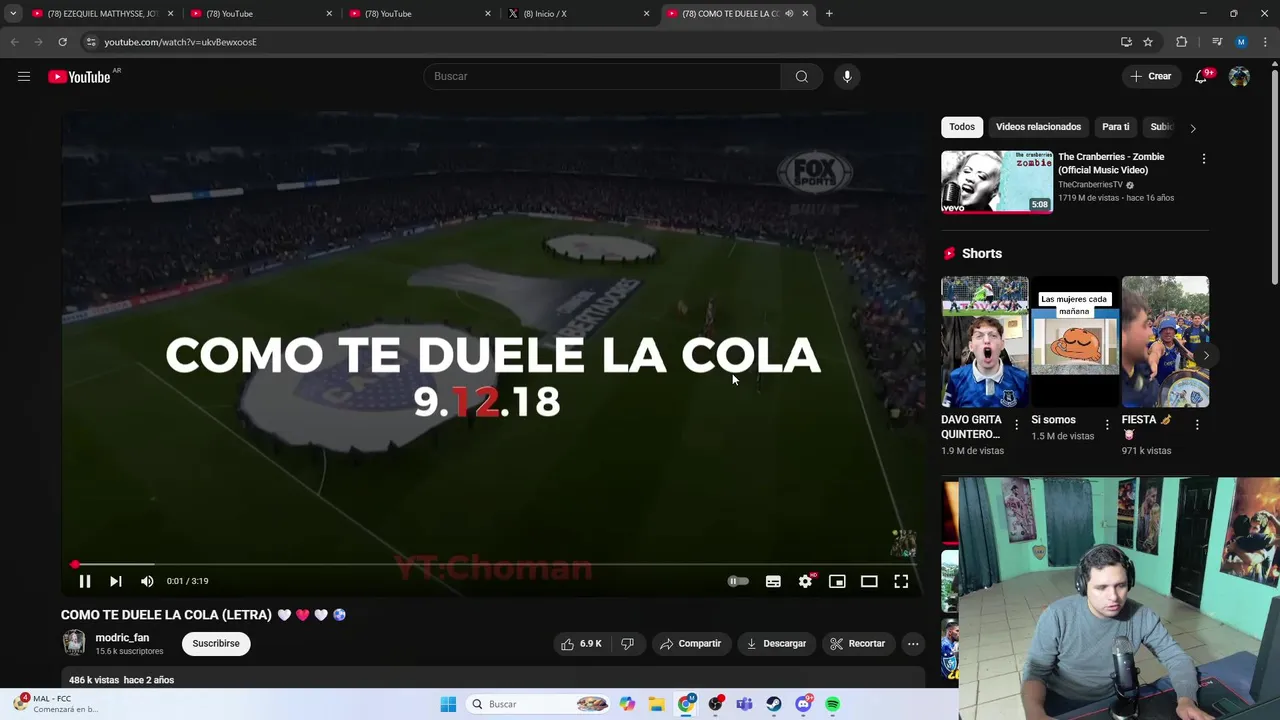Click the modric_fan channel avatar
The width and height of the screenshot is (1280, 720).
click(74, 643)
